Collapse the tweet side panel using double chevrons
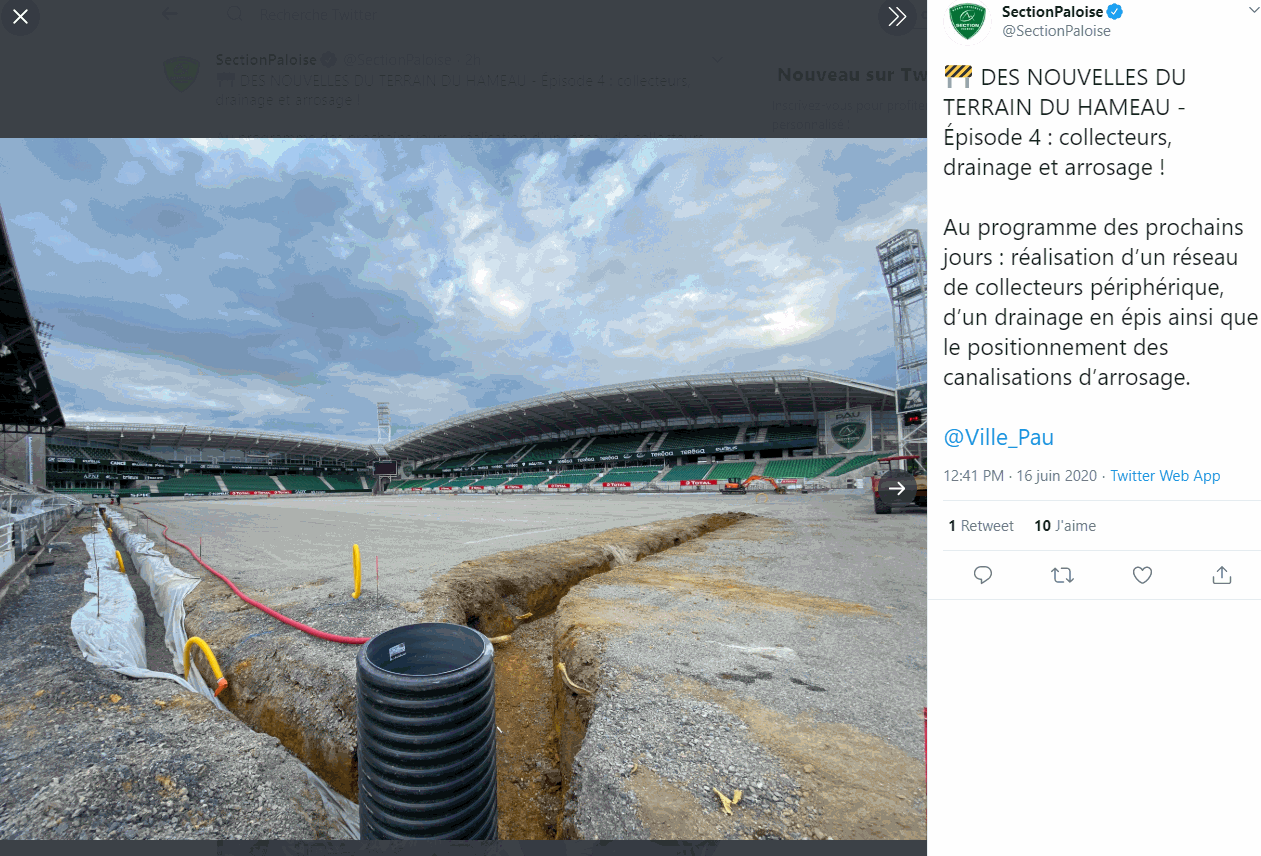The width and height of the screenshot is (1261, 856). [x=896, y=17]
